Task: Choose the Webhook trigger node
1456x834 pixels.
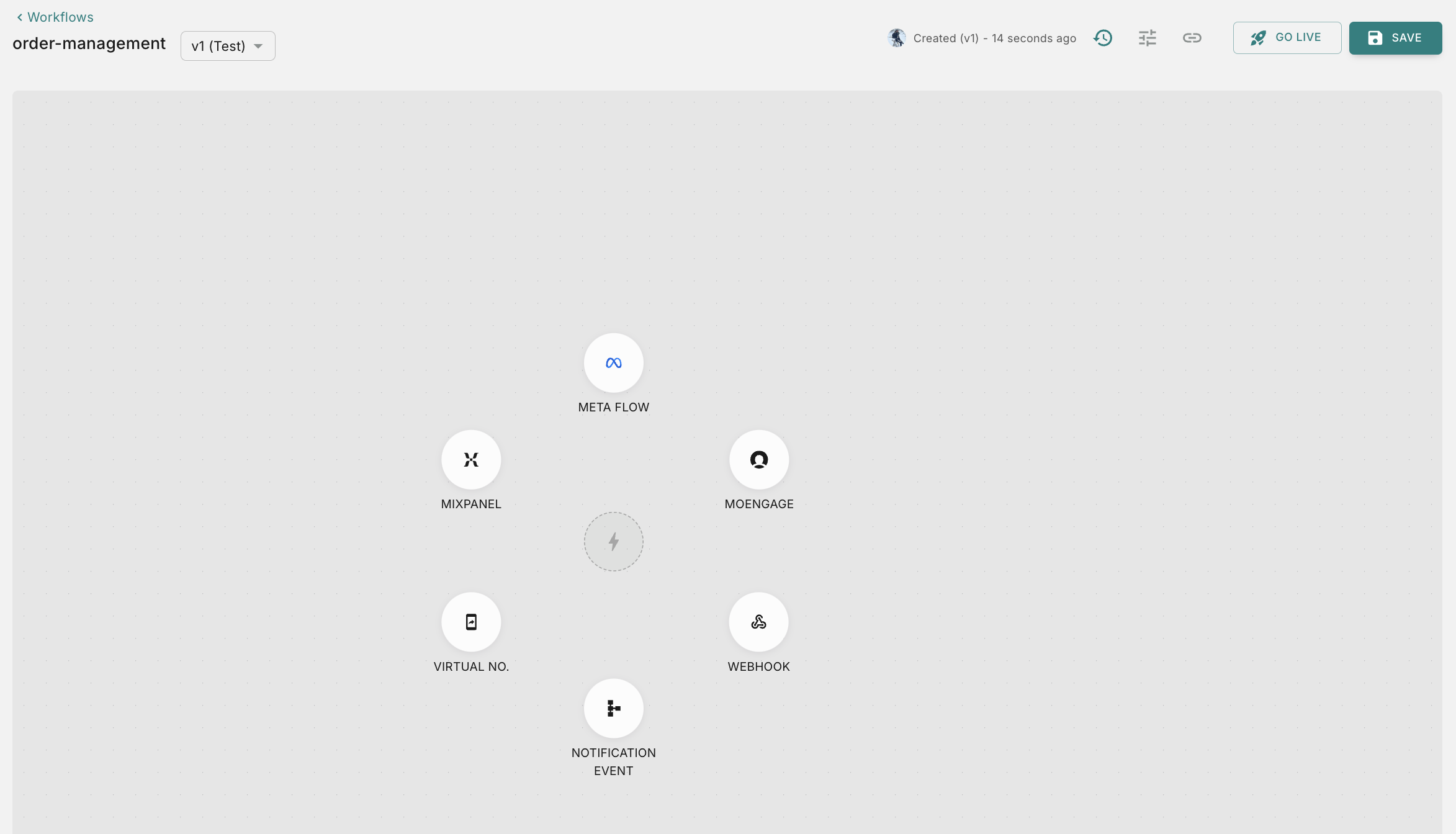Action: click(x=758, y=622)
